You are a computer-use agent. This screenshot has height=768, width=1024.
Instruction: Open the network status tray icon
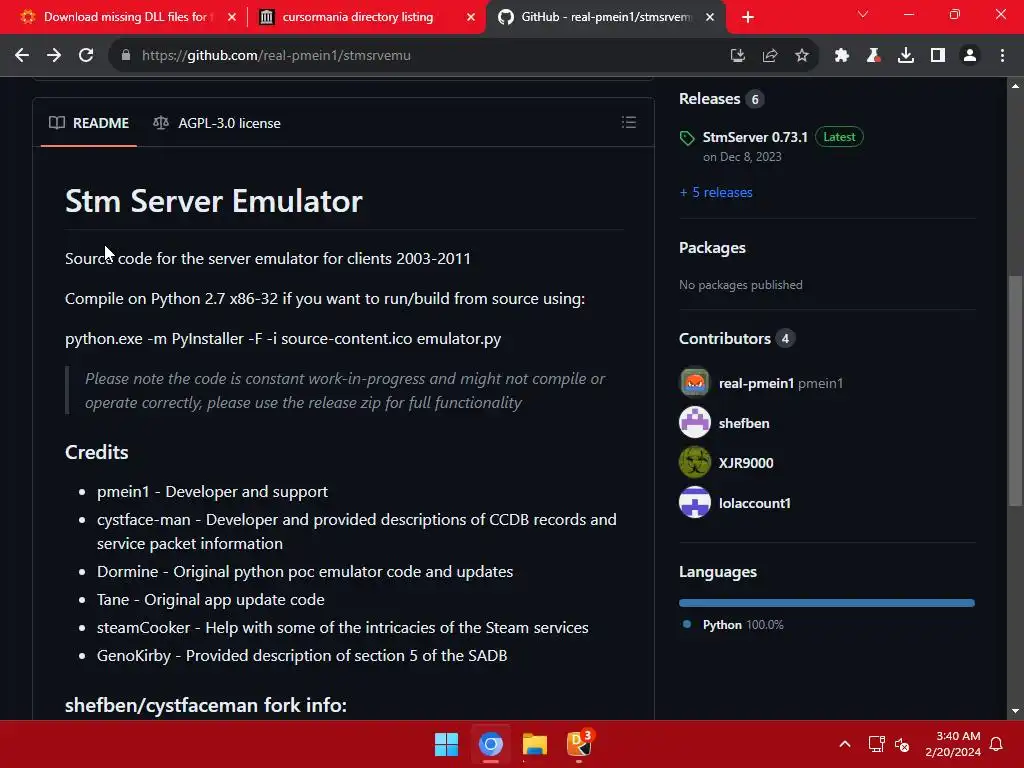[876, 744]
